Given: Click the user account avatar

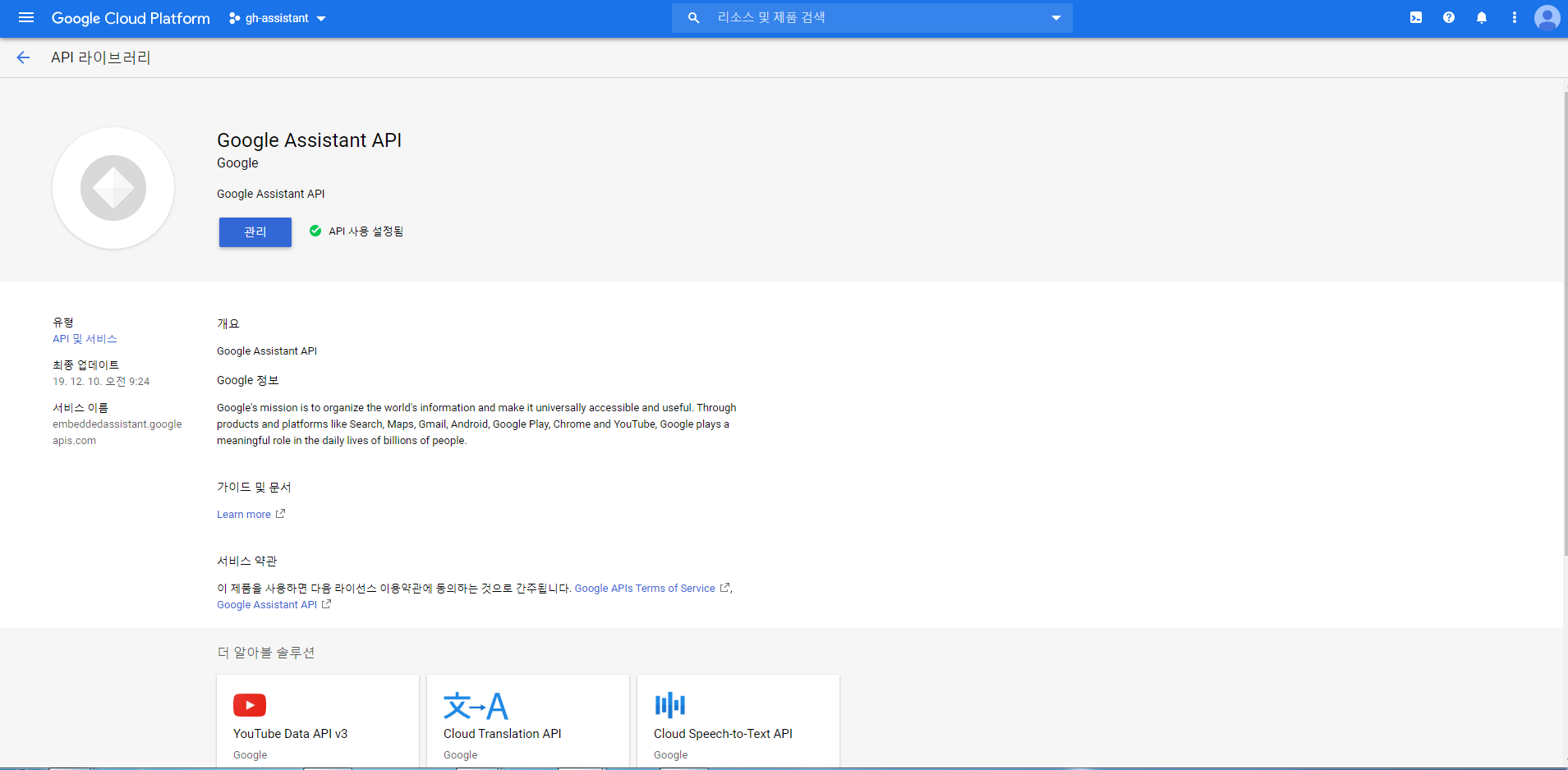Looking at the screenshot, I should tap(1547, 17).
